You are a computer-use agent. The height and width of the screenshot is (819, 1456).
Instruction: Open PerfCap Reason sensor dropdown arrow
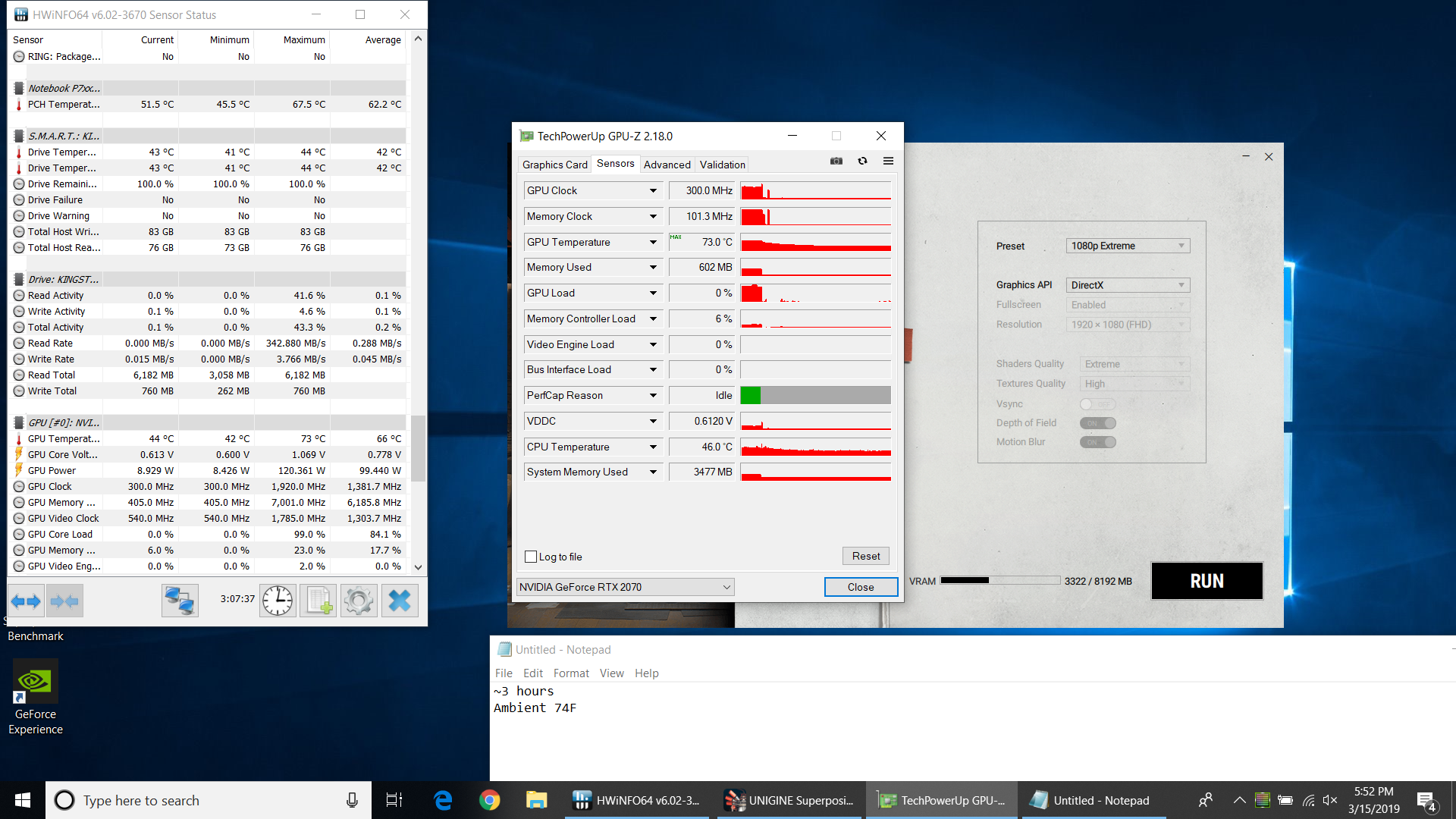653,395
